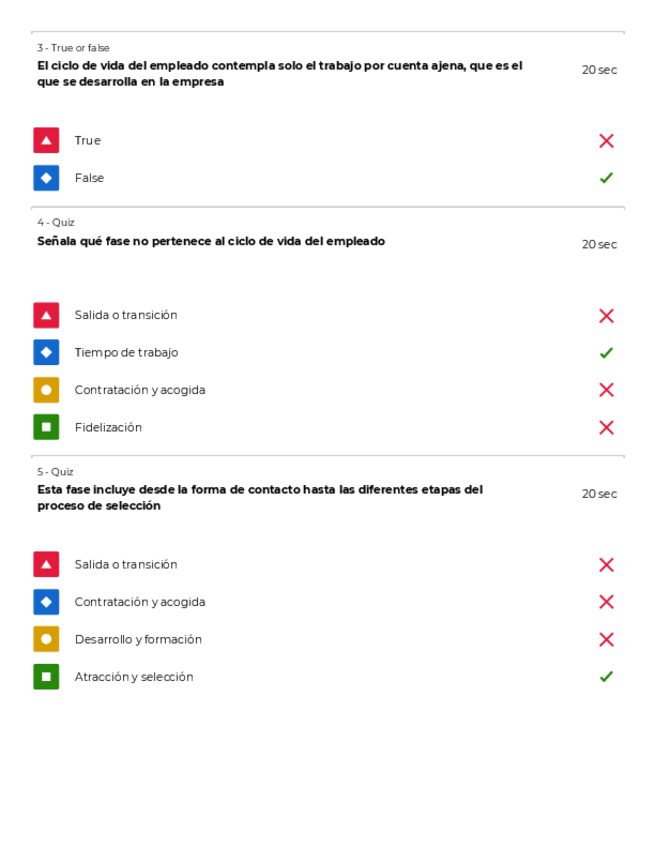Click green square icon beside Fidelización
This screenshot has width=655, height=848.
pos(46,427)
